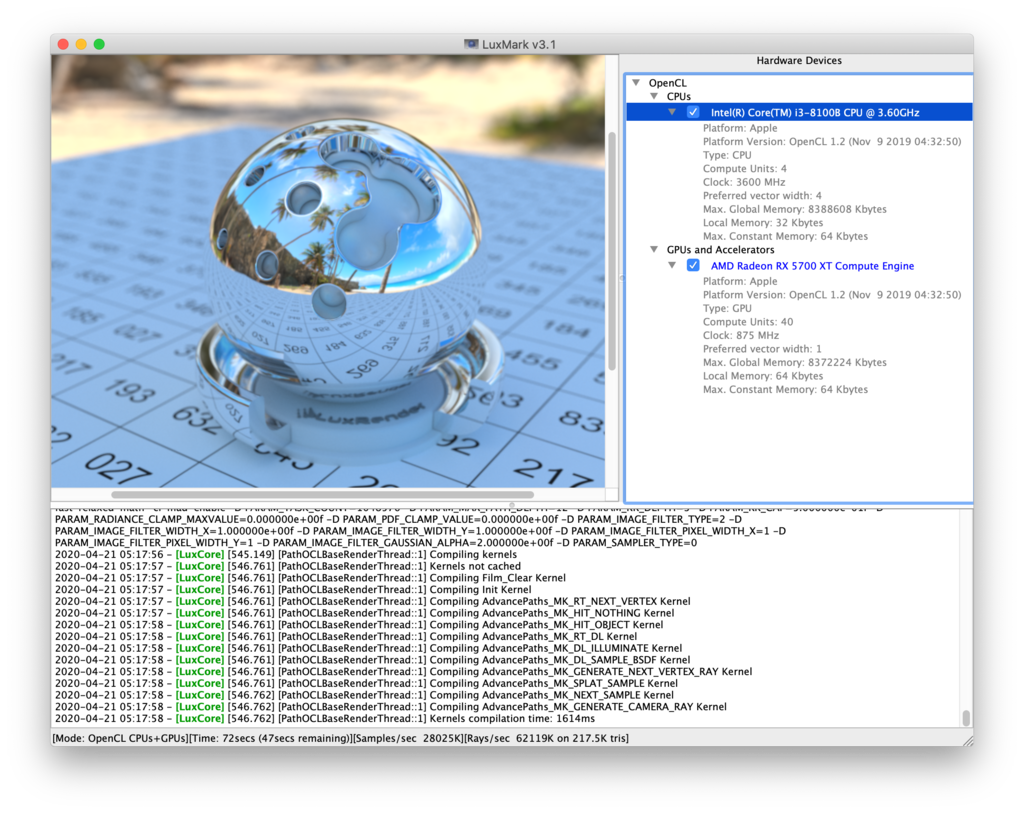
Task: Select the 'Type: CPU' row
Action: 727,155
